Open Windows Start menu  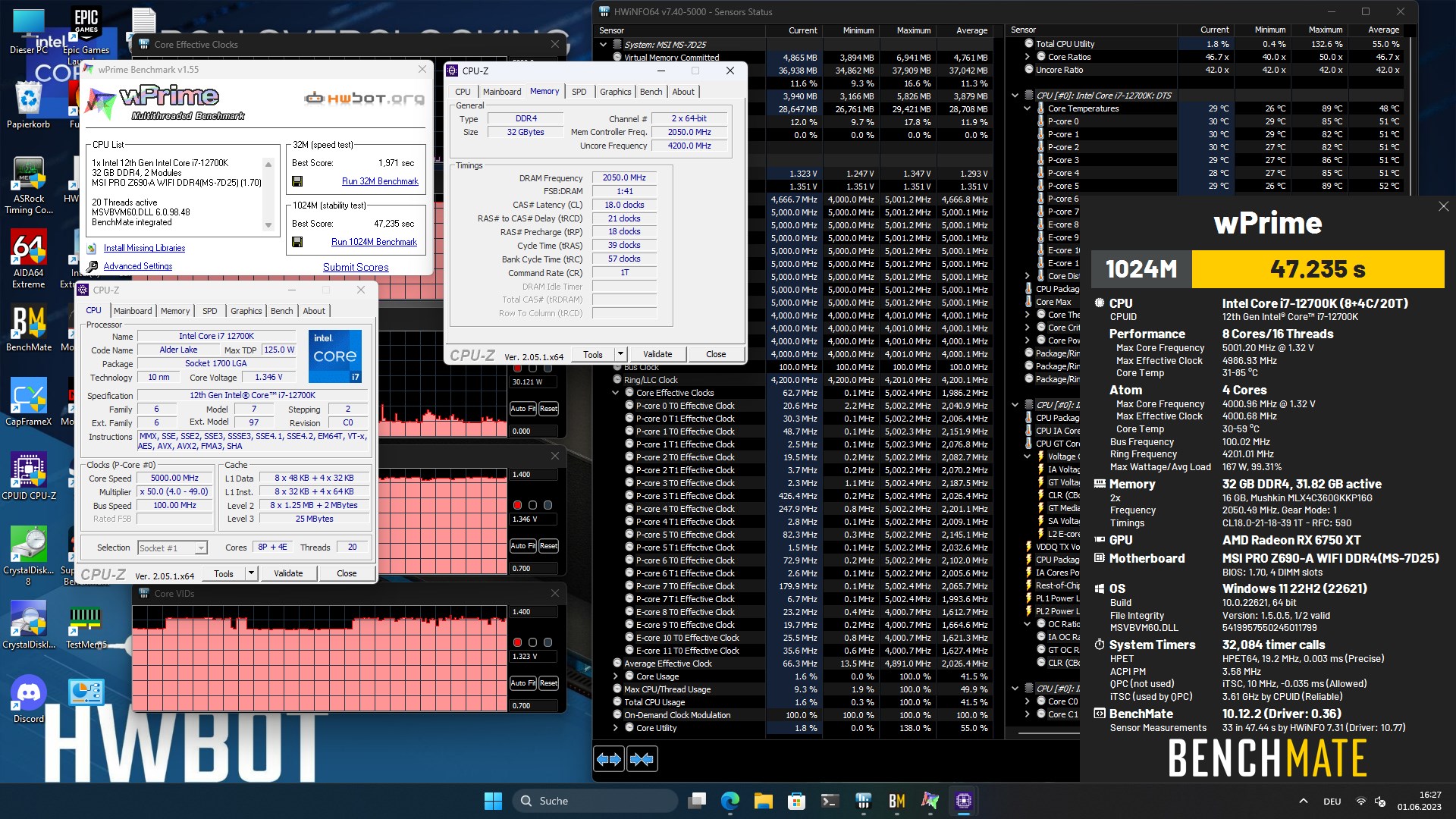coord(493,801)
